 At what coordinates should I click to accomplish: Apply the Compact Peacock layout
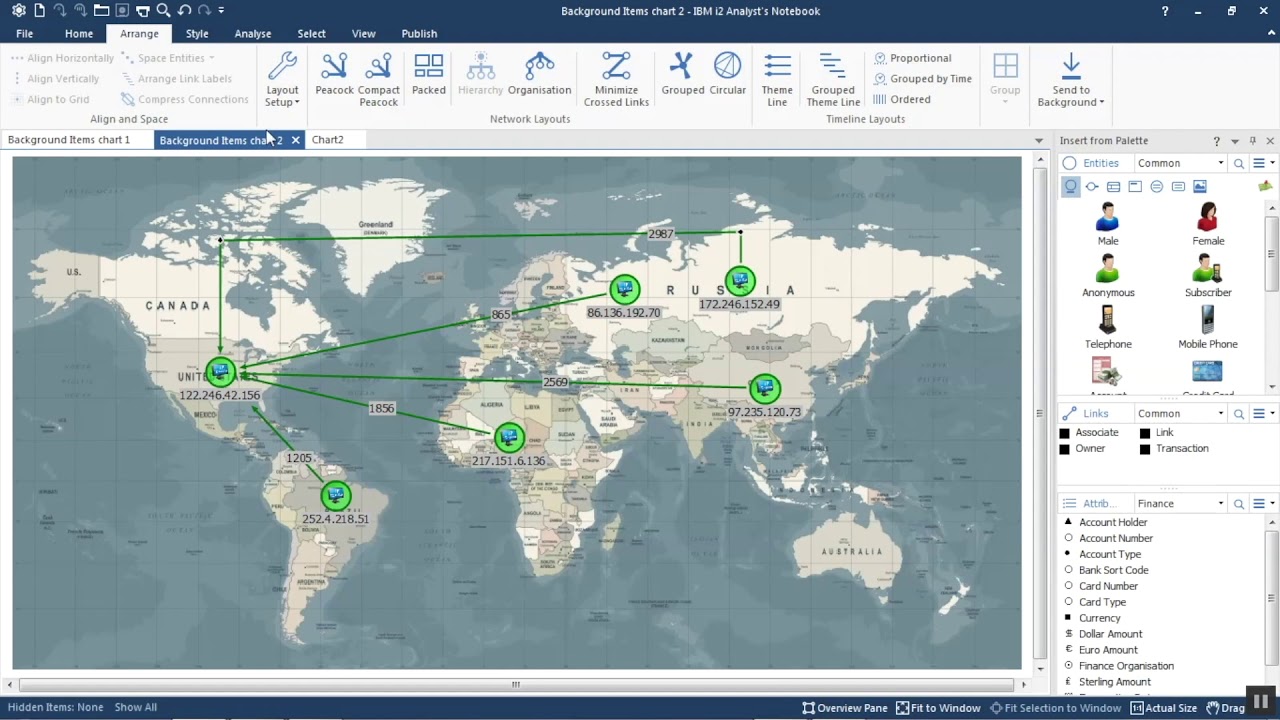[x=379, y=80]
